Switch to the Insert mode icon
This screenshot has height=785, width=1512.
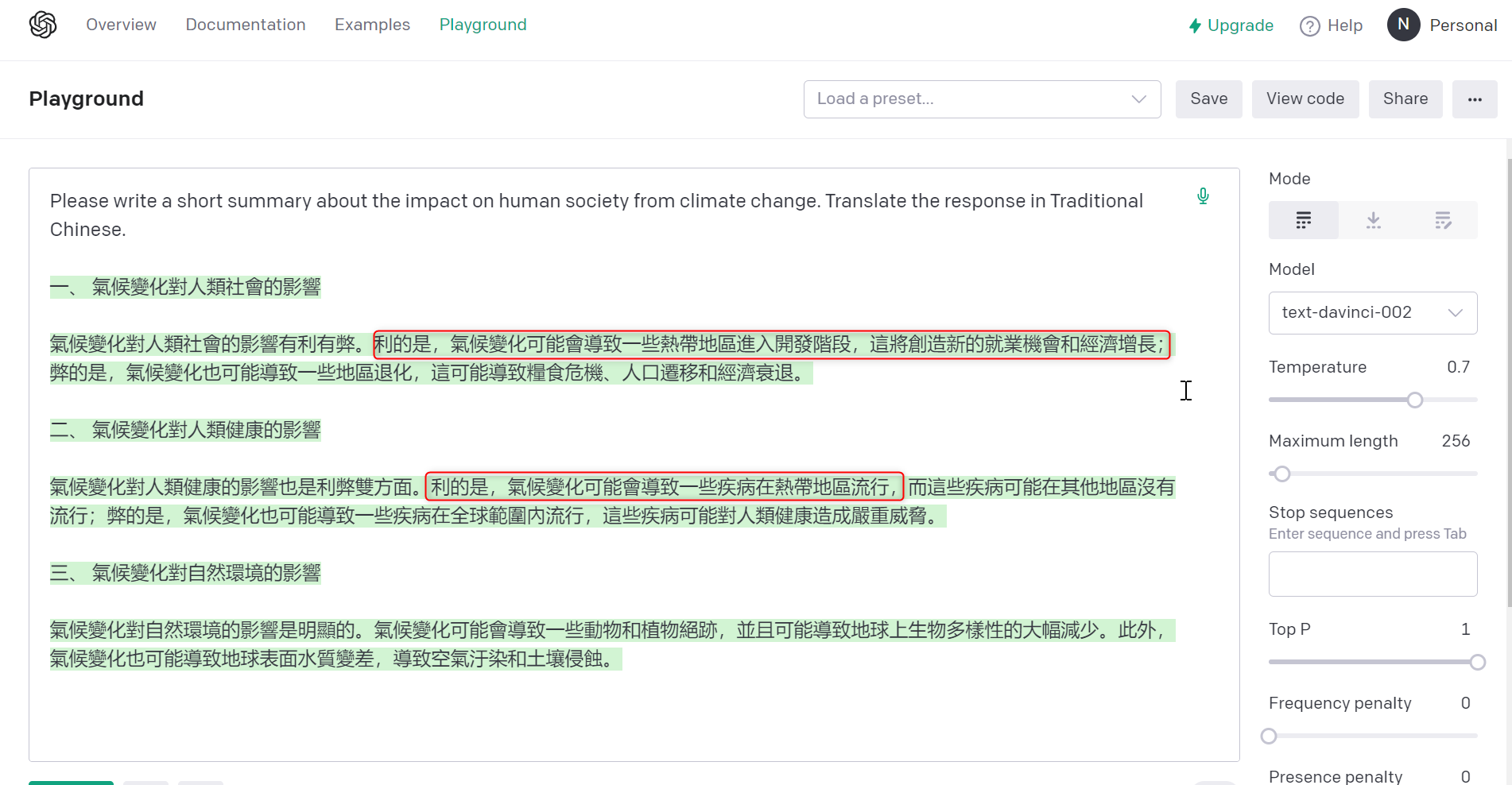[1373, 220]
